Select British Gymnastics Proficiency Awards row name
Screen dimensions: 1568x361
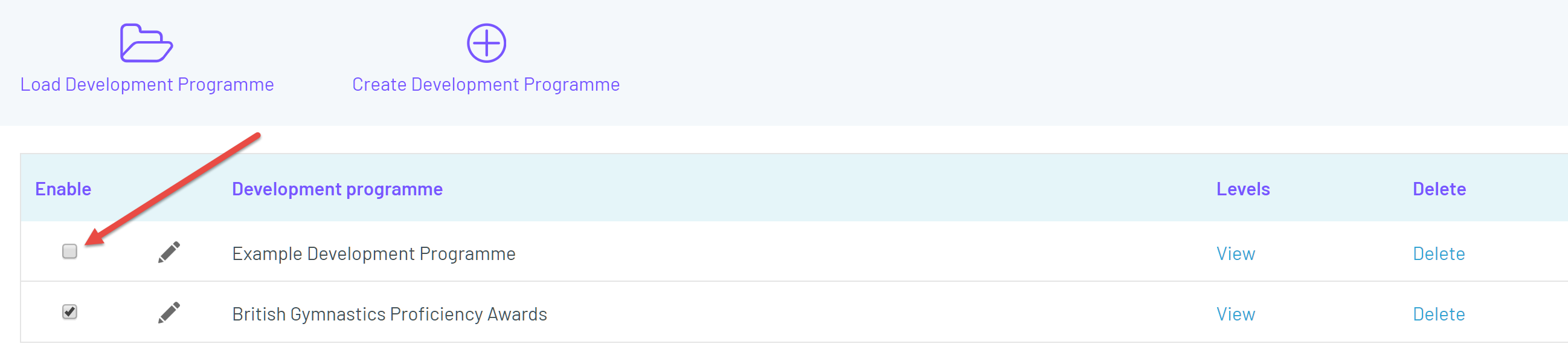pos(389,313)
